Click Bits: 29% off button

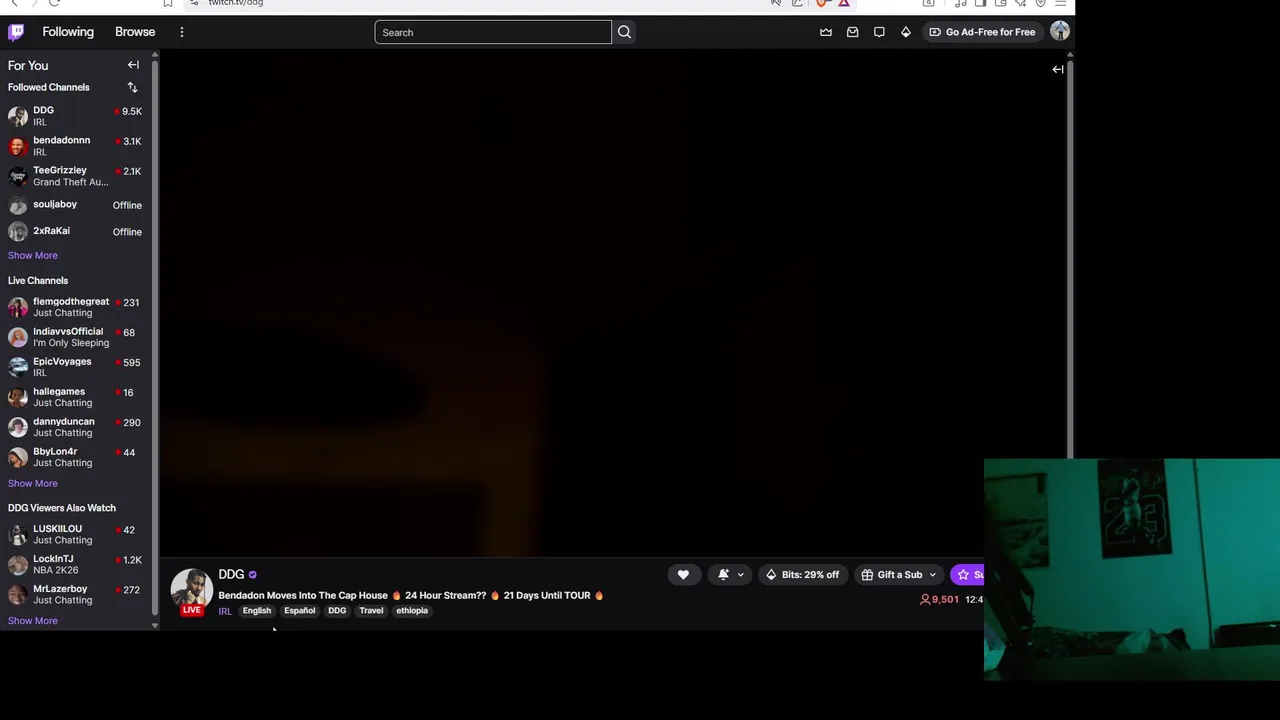click(802, 574)
